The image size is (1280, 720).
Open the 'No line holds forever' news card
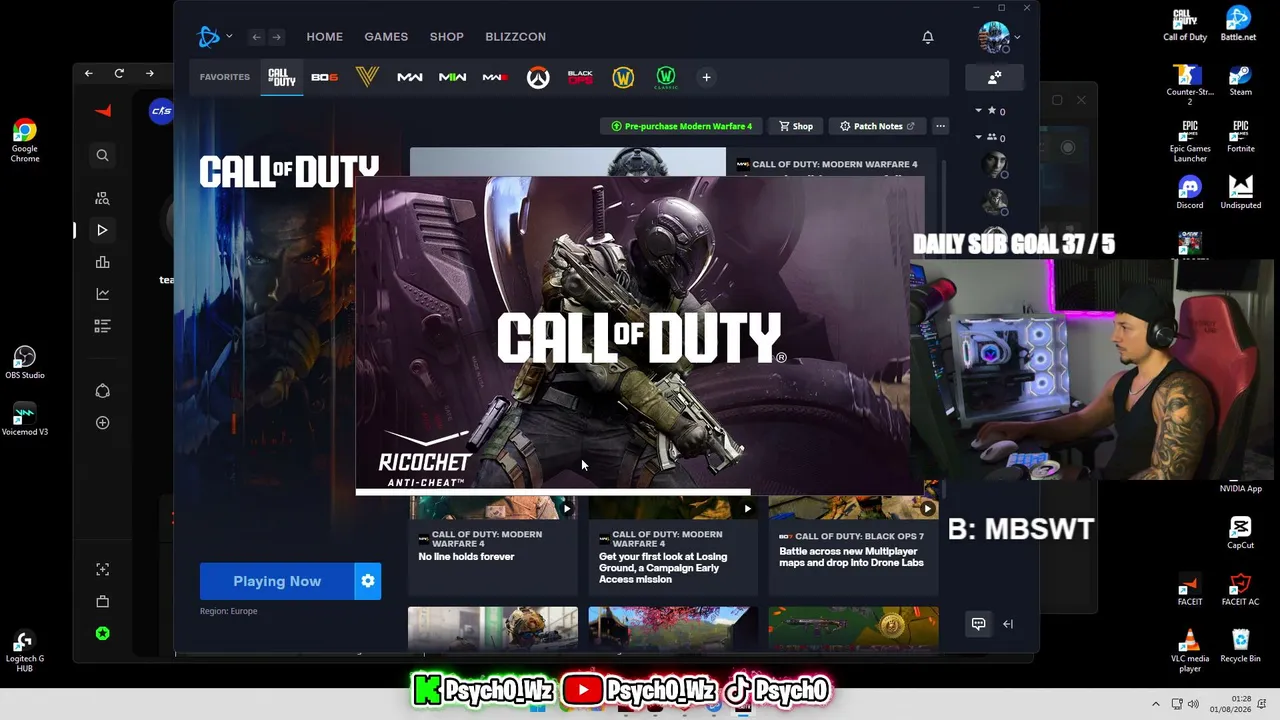[x=493, y=546]
